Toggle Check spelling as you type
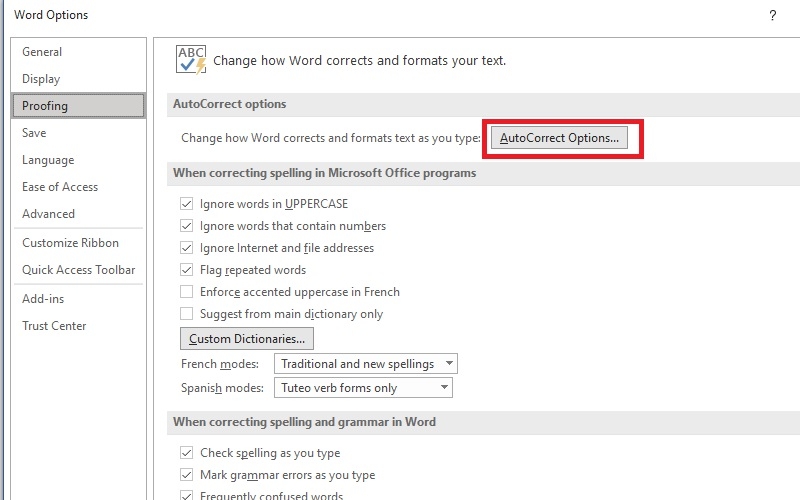The width and height of the screenshot is (800, 500). (x=186, y=453)
